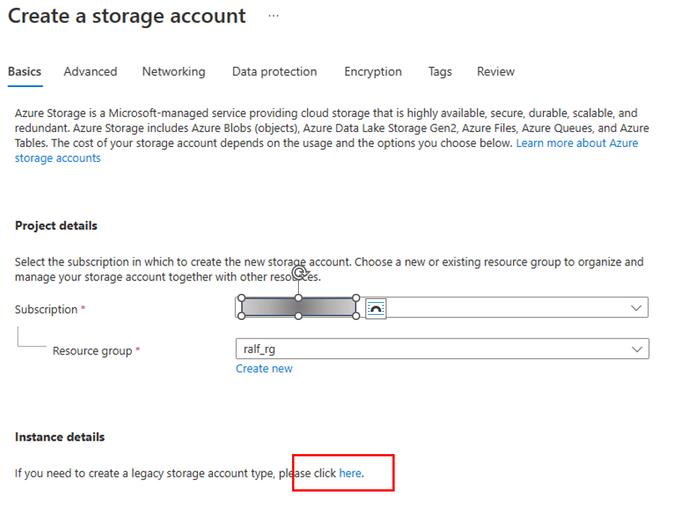
Task: Click the redacted subscription name box
Action: click(298, 308)
